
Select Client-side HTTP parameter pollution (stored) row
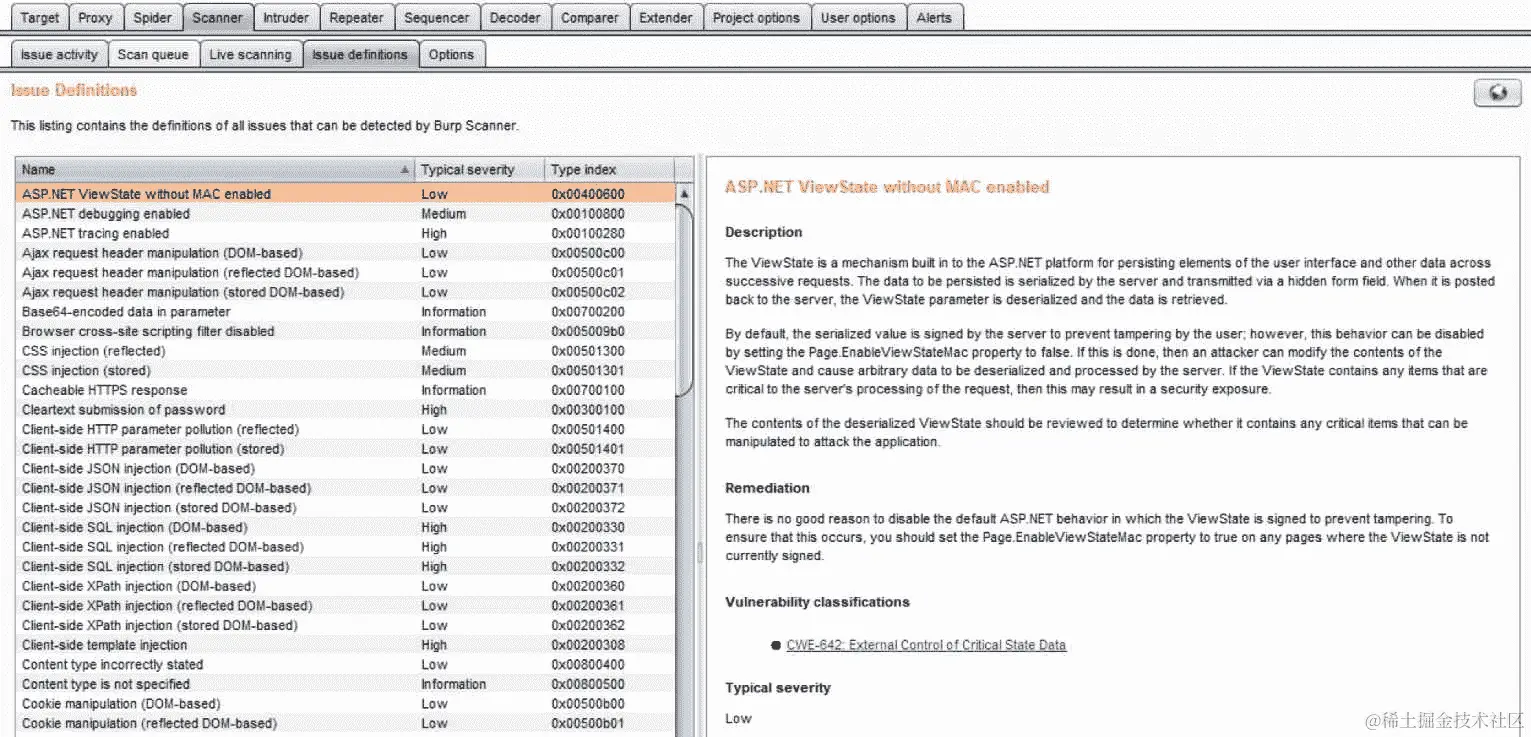click(346, 449)
